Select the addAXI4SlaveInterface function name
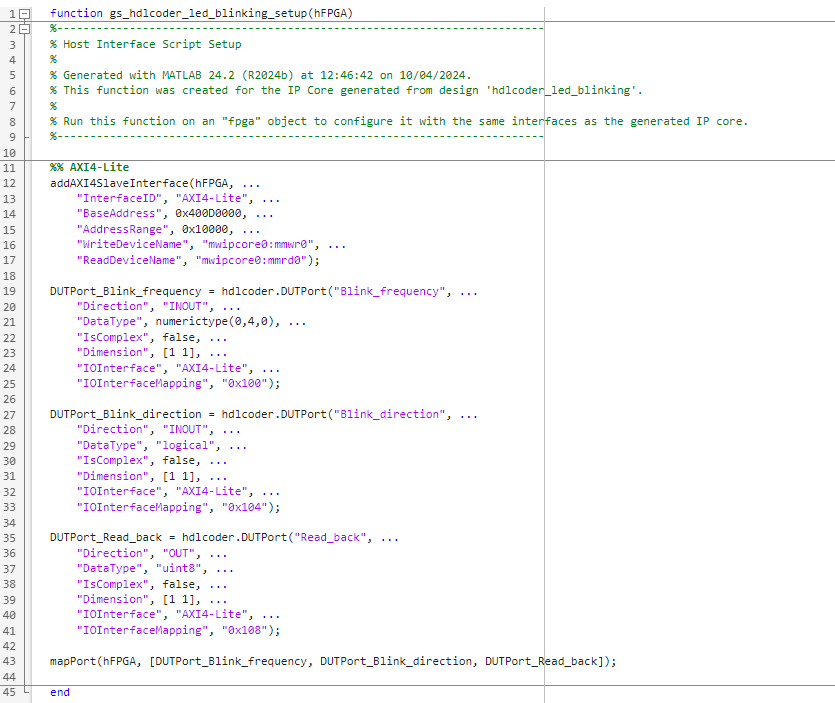Image resolution: width=835 pixels, height=703 pixels. click(x=113, y=182)
